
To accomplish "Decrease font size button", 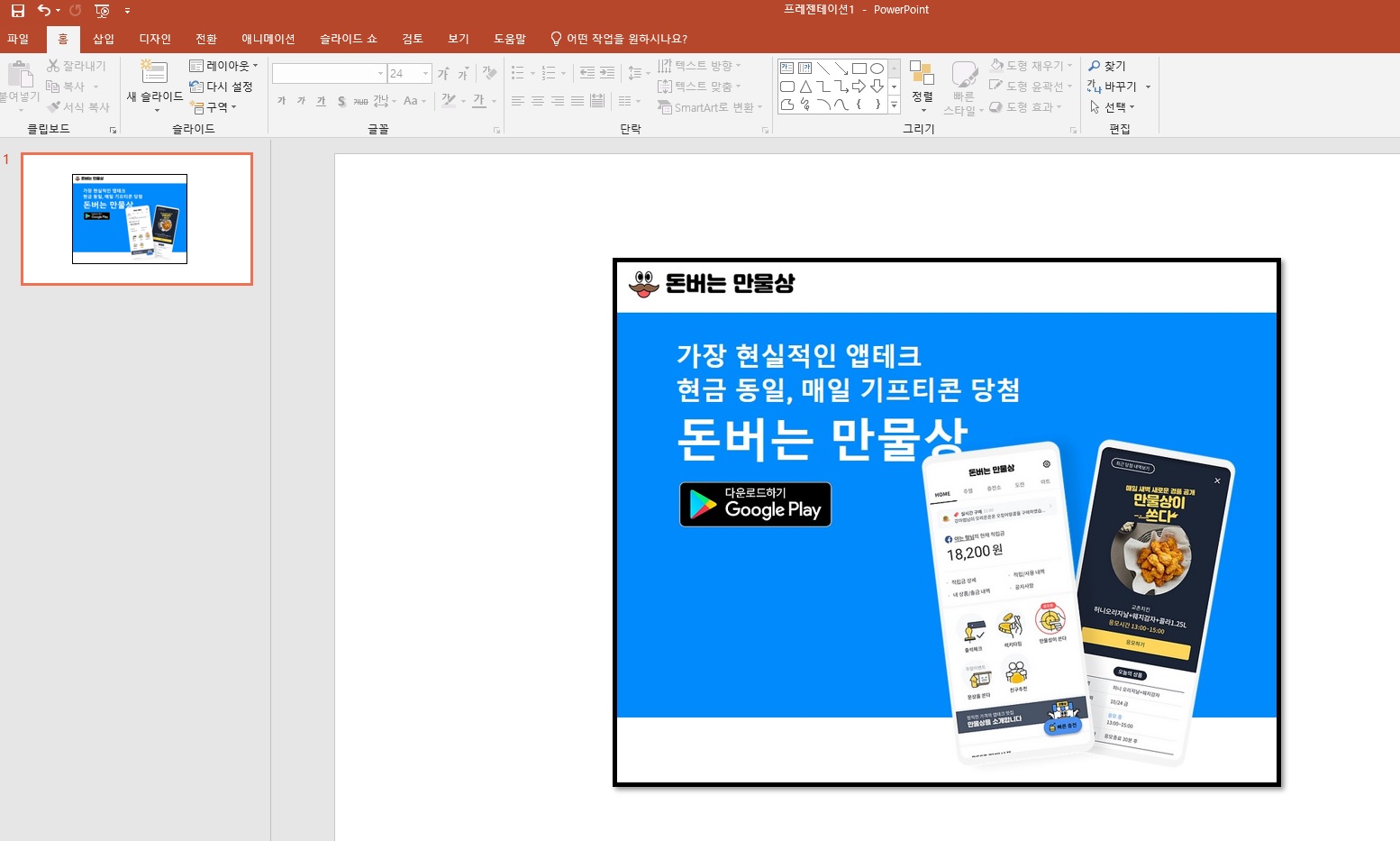I will pos(463,74).
